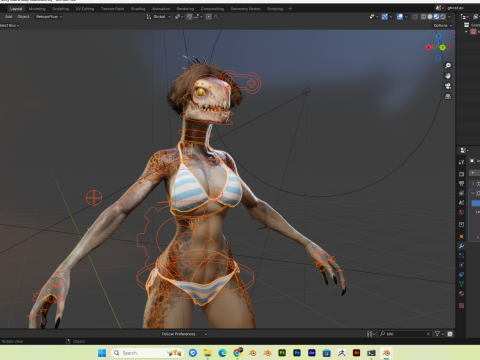Open the Modifiers wrench tab
The height and width of the screenshot is (360, 480).
click(x=461, y=246)
